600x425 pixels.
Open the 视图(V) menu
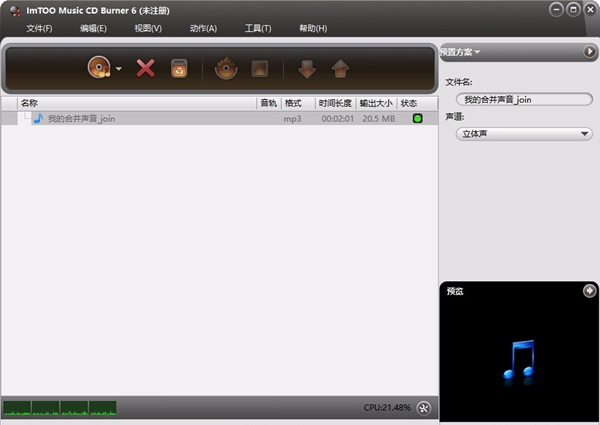[x=148, y=28]
